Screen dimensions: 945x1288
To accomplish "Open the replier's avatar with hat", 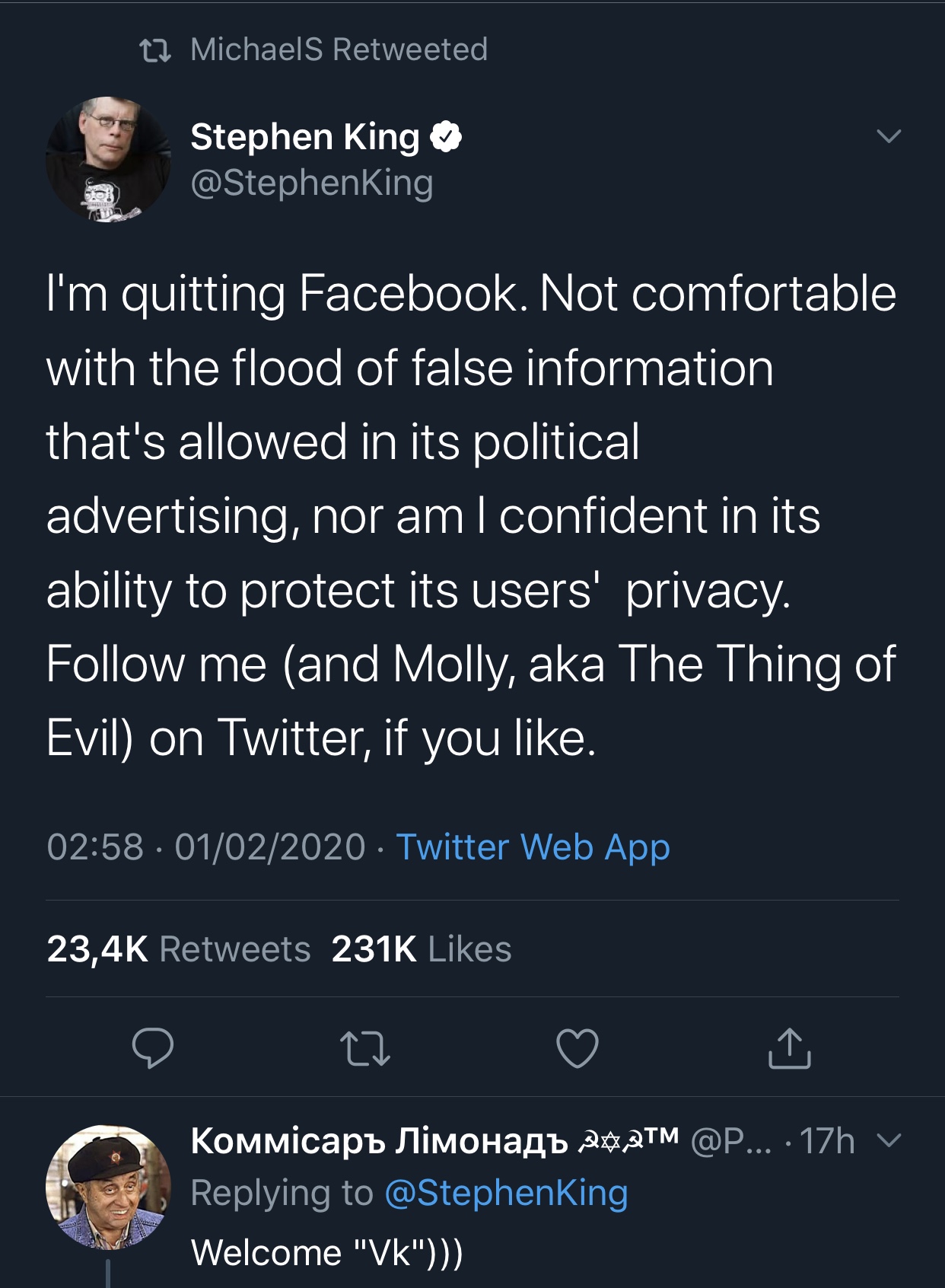I will coord(108,1188).
